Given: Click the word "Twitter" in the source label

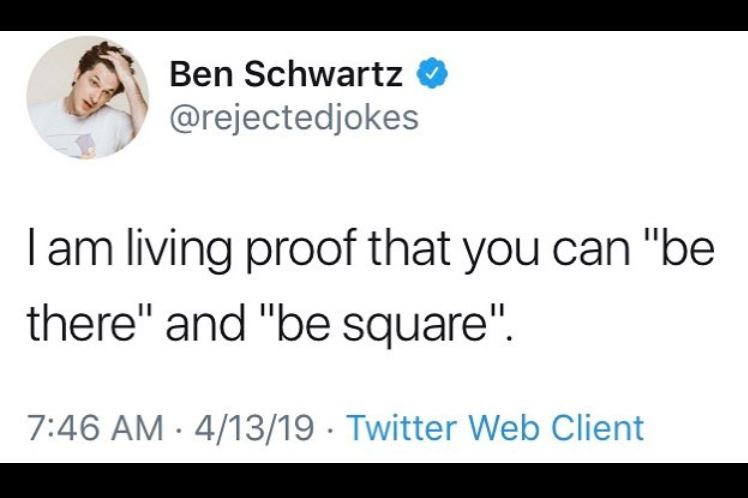Looking at the screenshot, I should pos(401,427).
